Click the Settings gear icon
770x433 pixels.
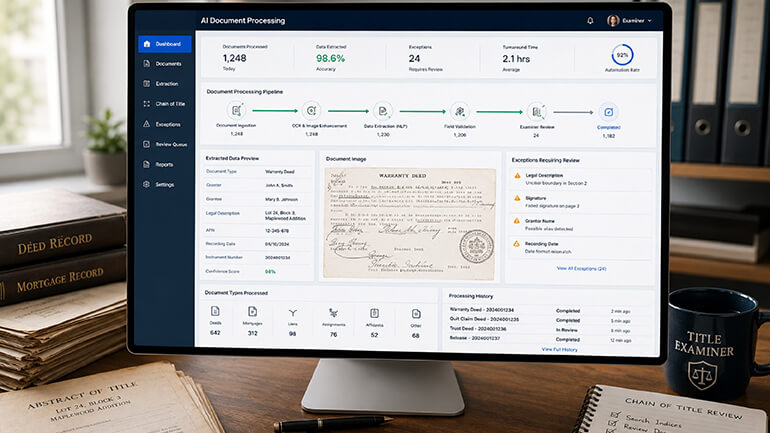[146, 185]
